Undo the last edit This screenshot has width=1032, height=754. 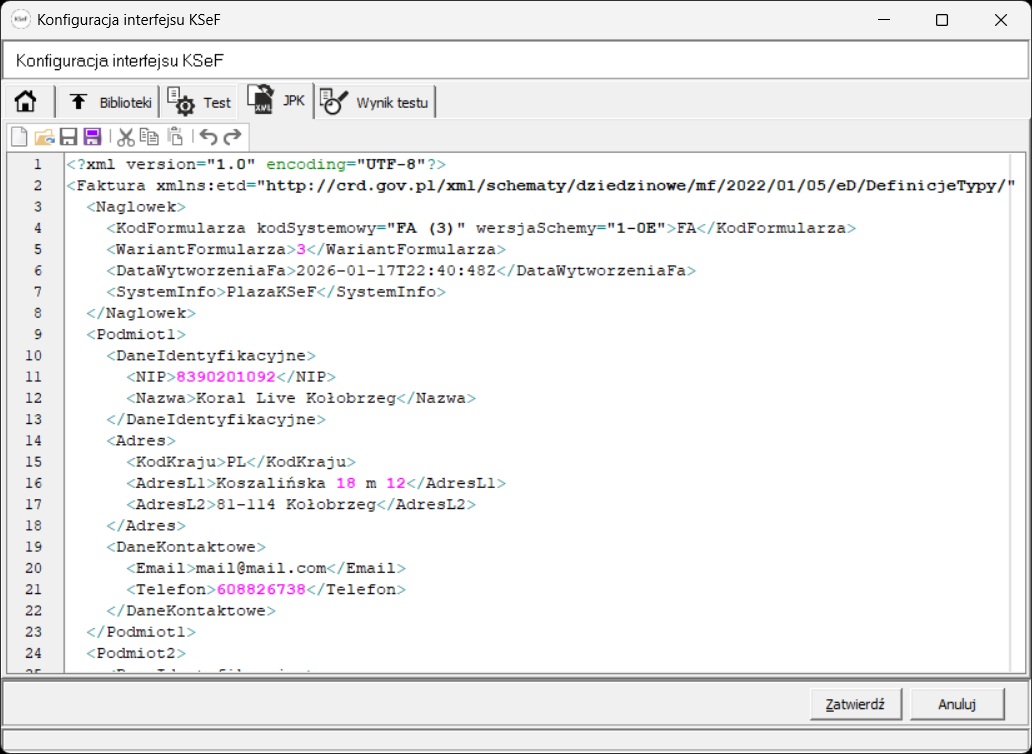(x=209, y=137)
